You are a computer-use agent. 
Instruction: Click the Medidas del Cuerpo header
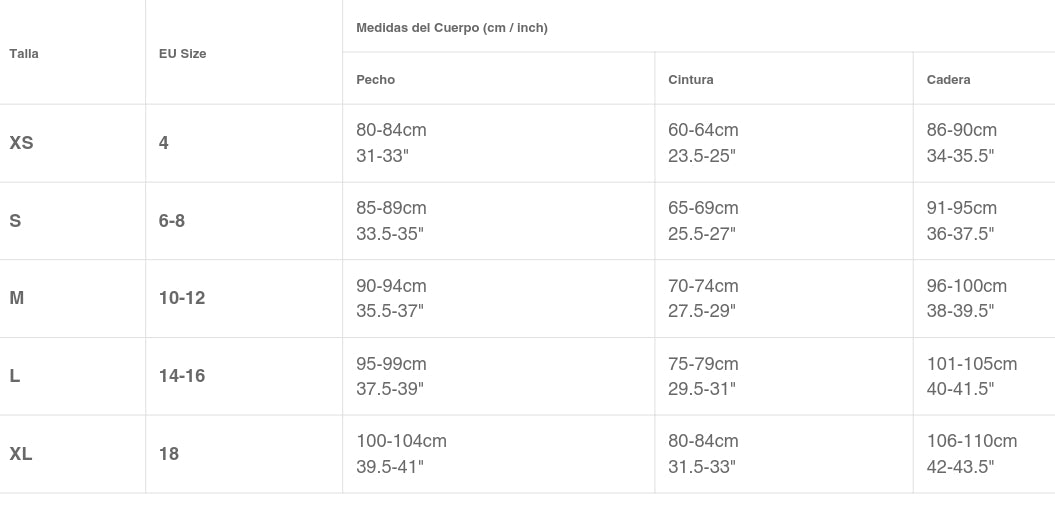click(x=452, y=28)
